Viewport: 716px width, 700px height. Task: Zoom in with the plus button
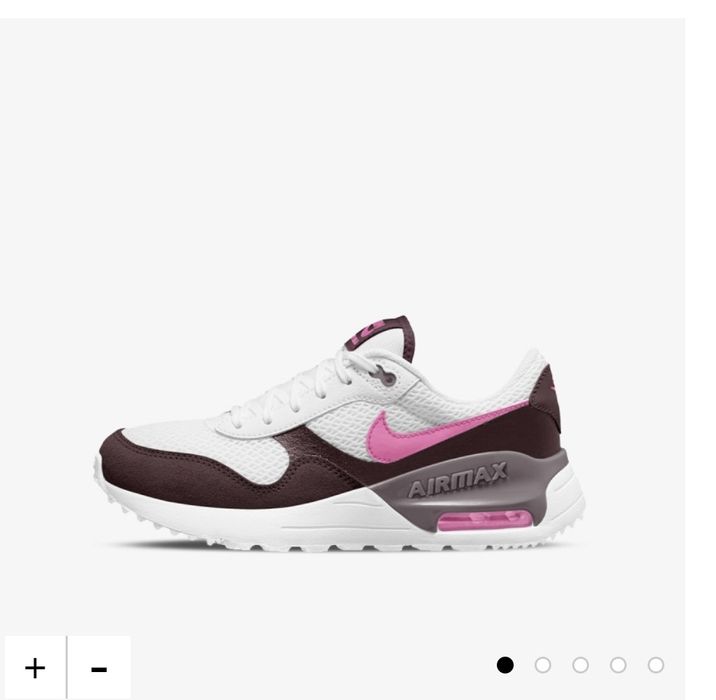click(35, 668)
